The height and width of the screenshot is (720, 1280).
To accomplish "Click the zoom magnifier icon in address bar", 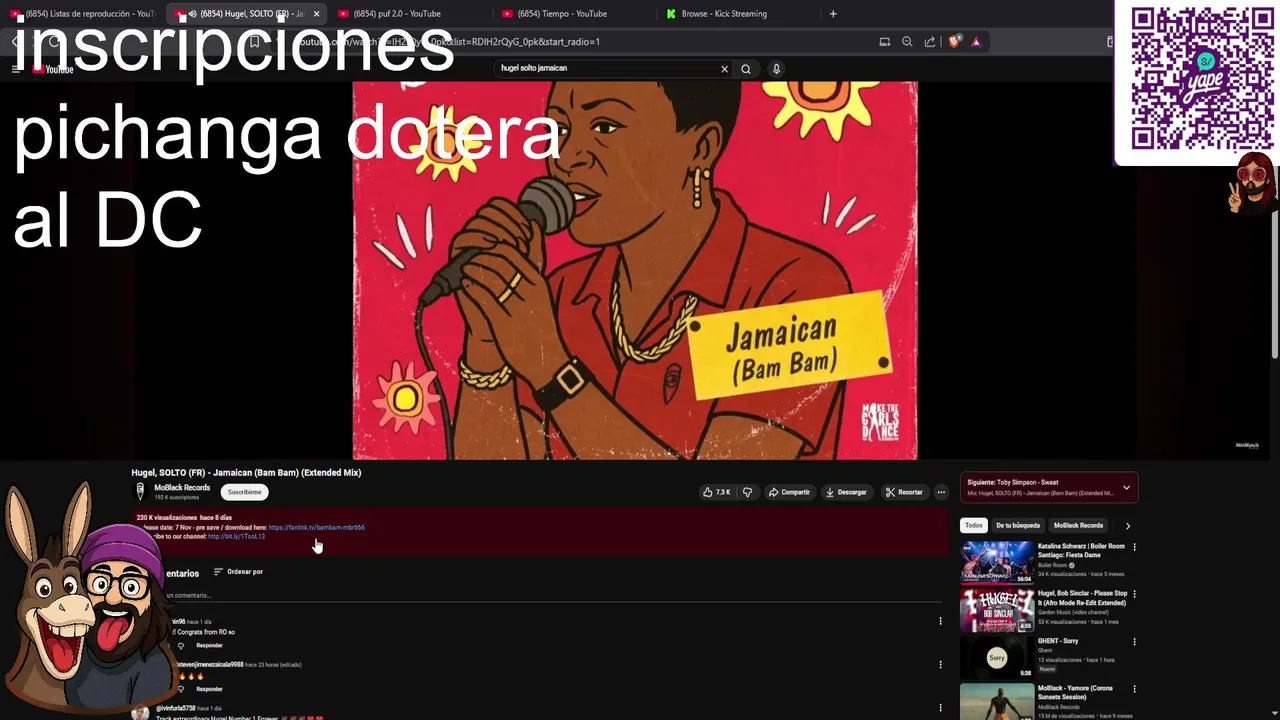I will point(907,42).
